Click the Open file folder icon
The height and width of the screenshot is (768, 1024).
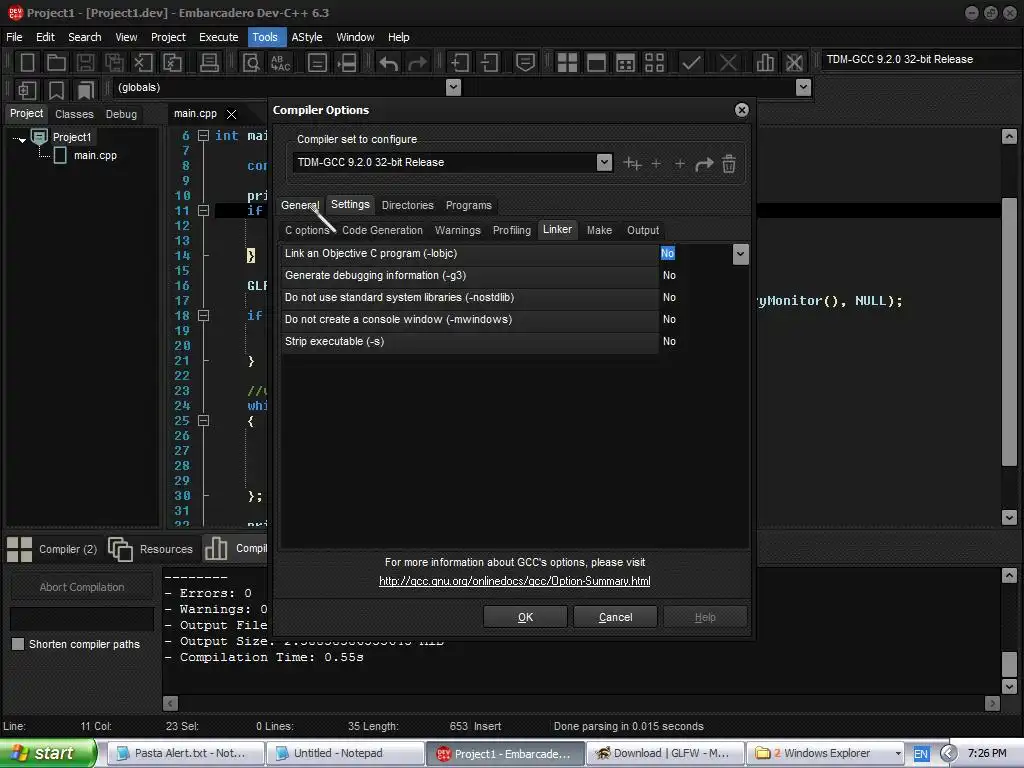56,63
